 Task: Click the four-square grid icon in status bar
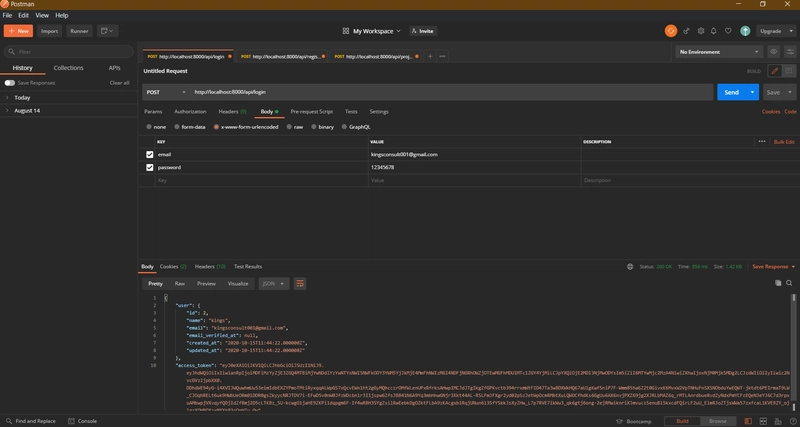(763, 421)
